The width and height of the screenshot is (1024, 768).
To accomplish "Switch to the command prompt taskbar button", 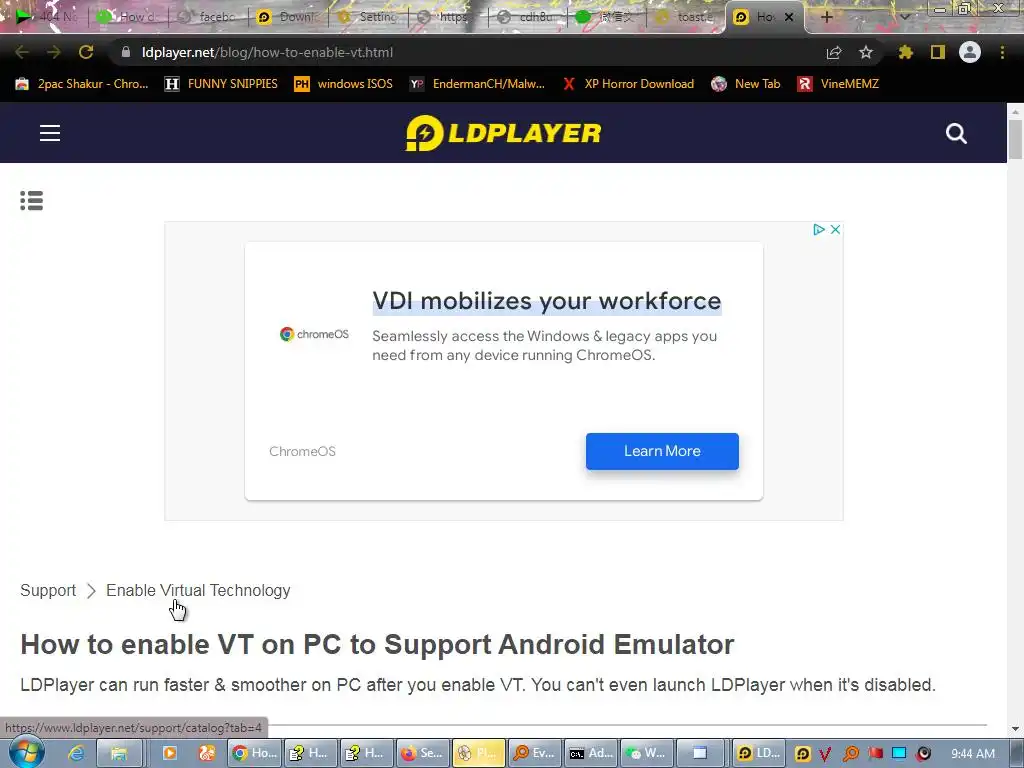I will (x=590, y=753).
